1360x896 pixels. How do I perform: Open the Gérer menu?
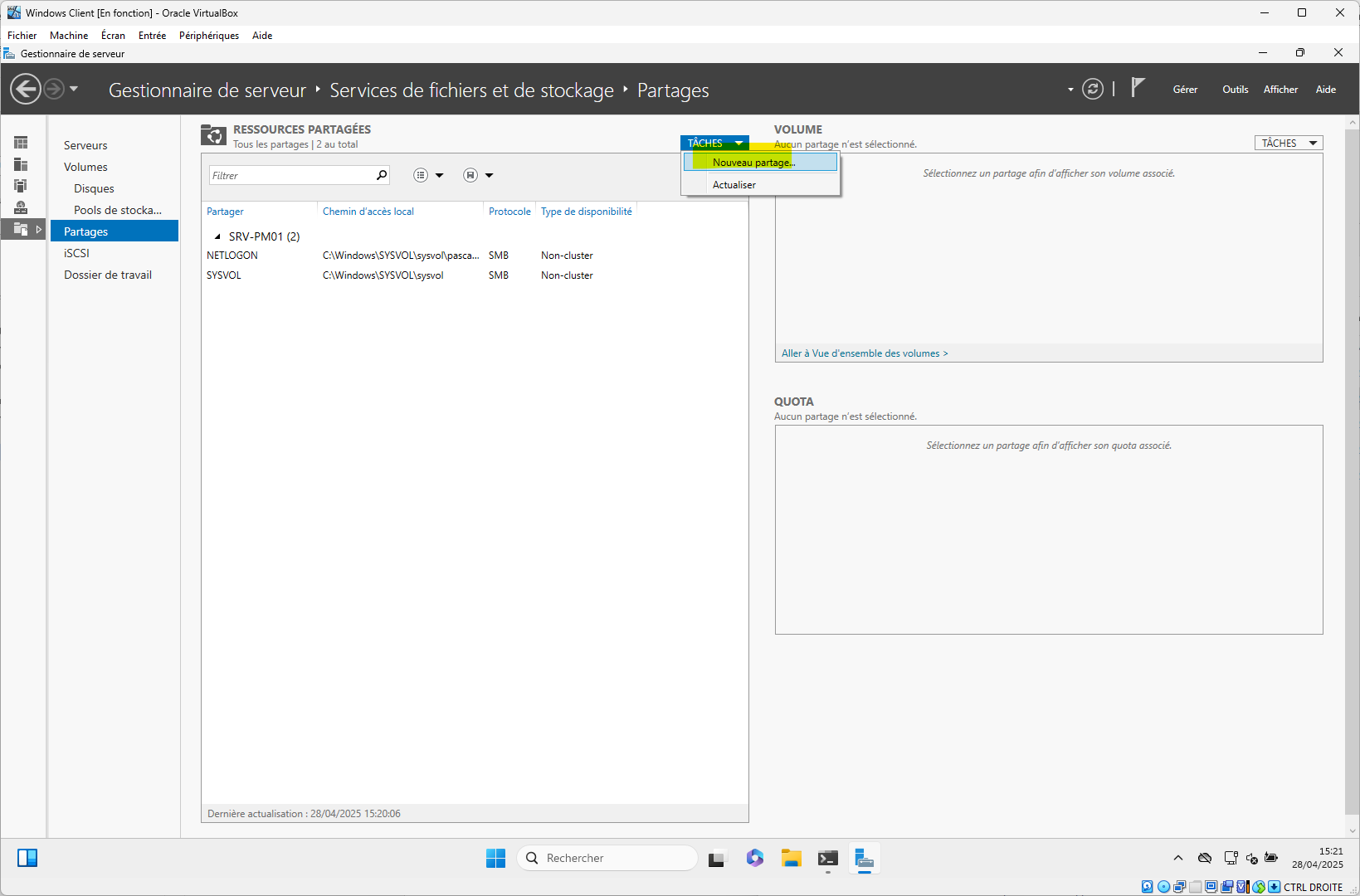point(1185,90)
